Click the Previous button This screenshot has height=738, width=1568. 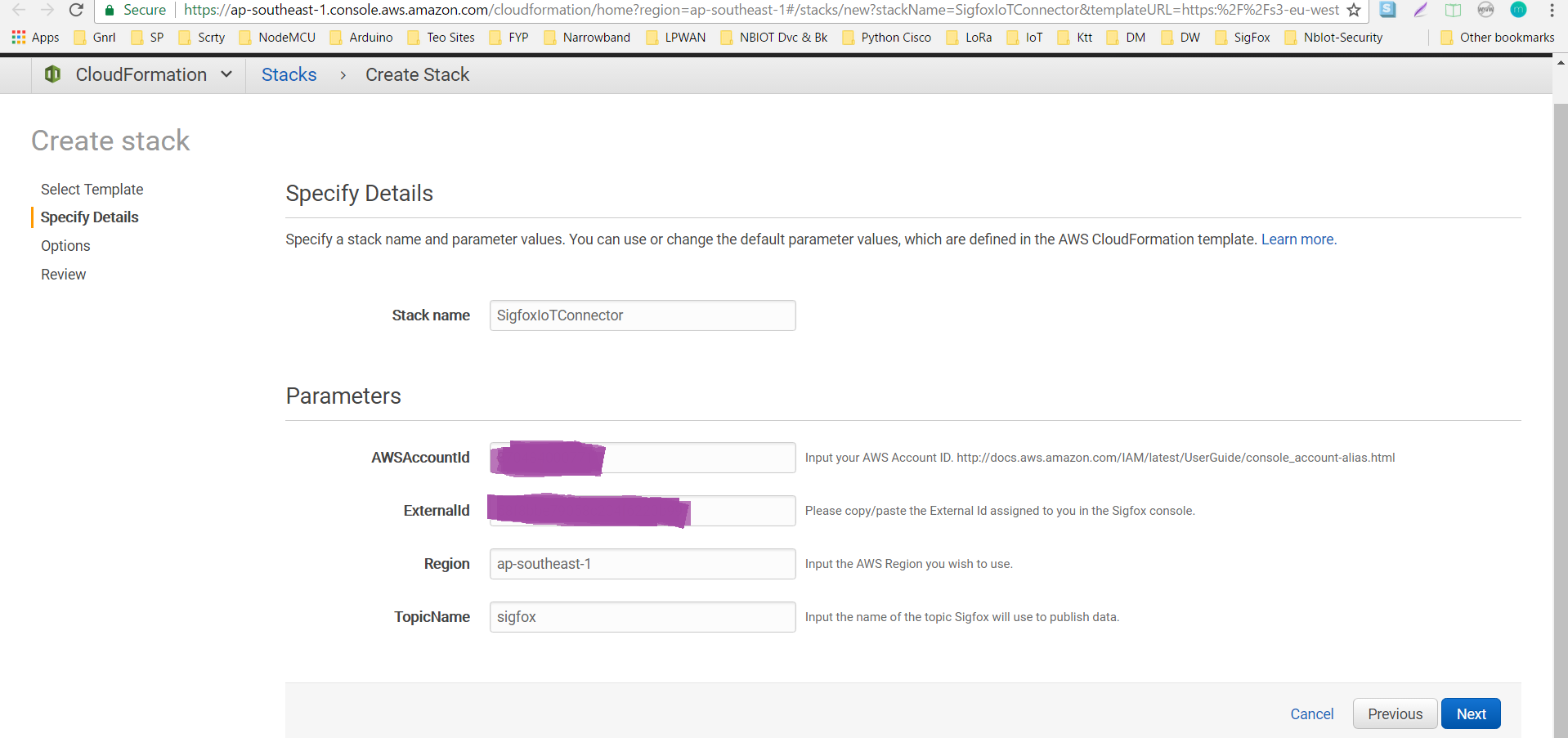[x=1396, y=713]
